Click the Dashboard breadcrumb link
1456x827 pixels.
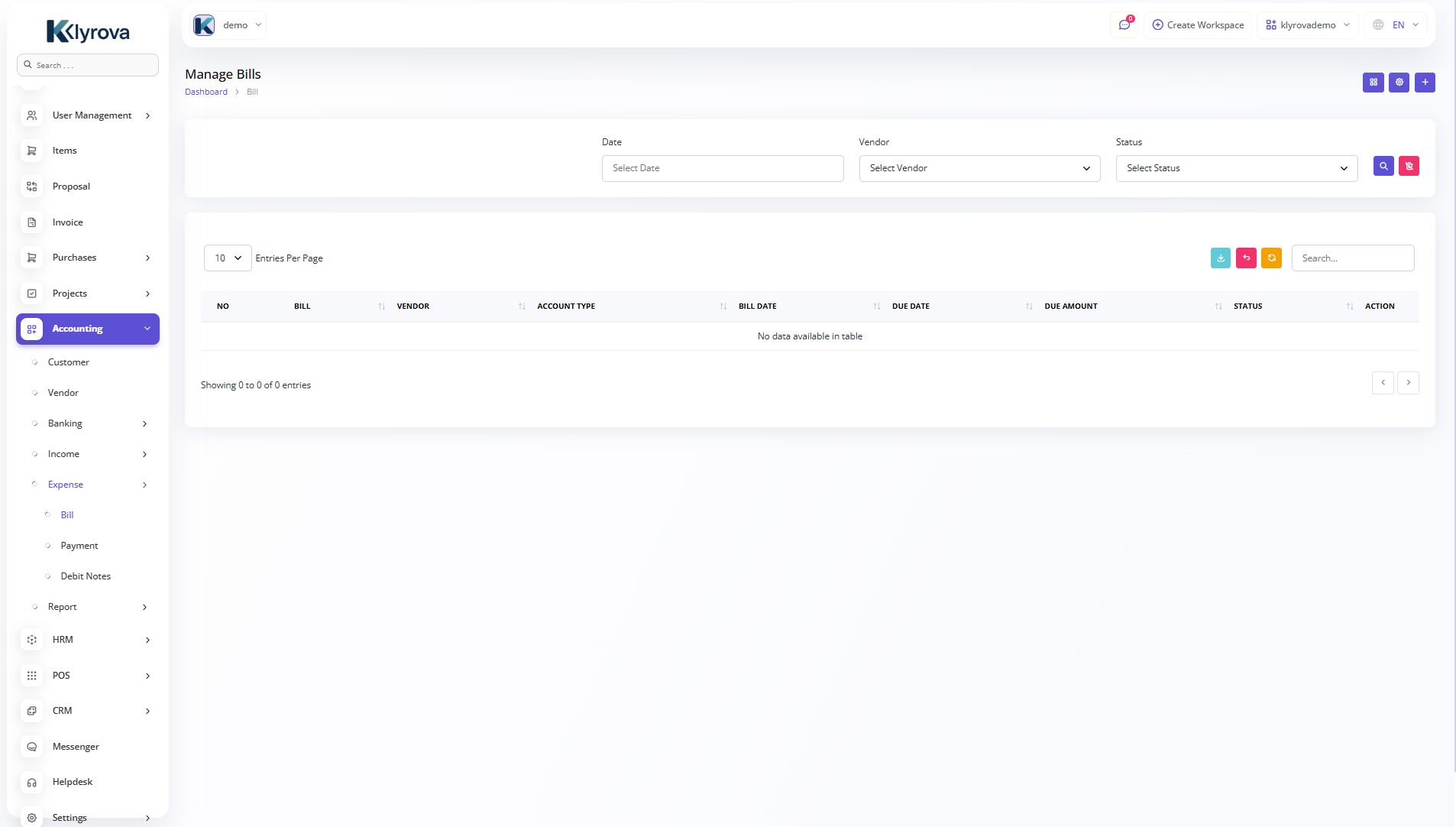(x=206, y=92)
